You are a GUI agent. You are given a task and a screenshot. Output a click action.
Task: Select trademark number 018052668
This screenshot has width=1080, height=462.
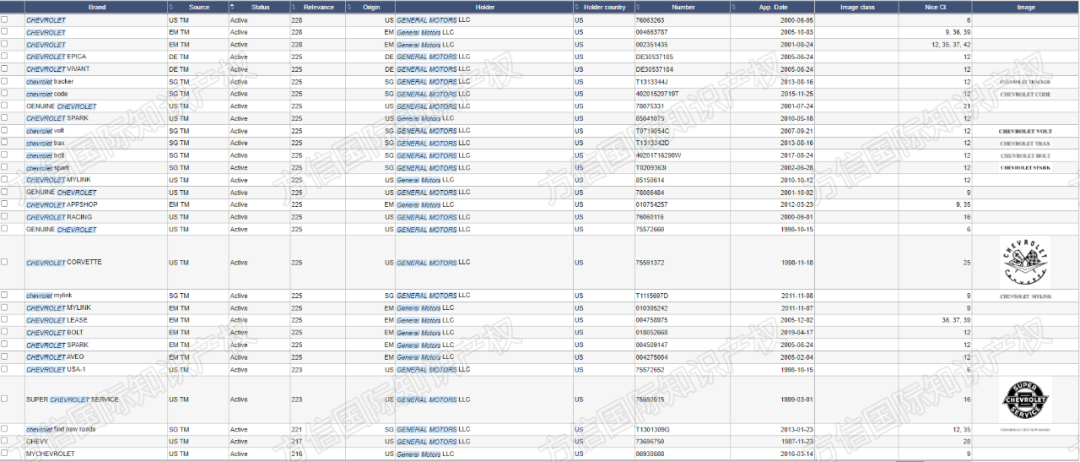[651, 333]
